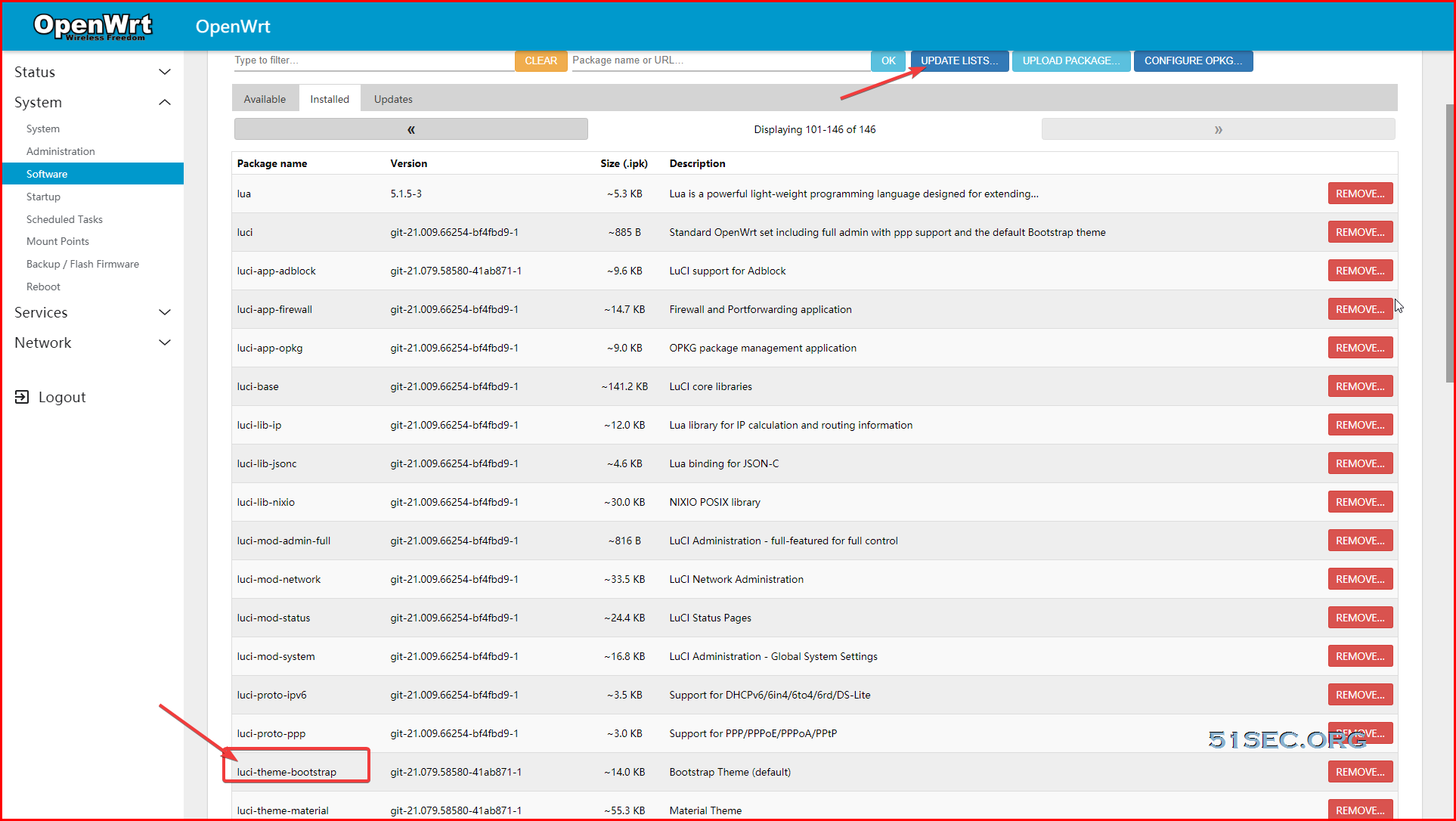
Task: Open Administration in the sidebar
Action: click(x=60, y=151)
